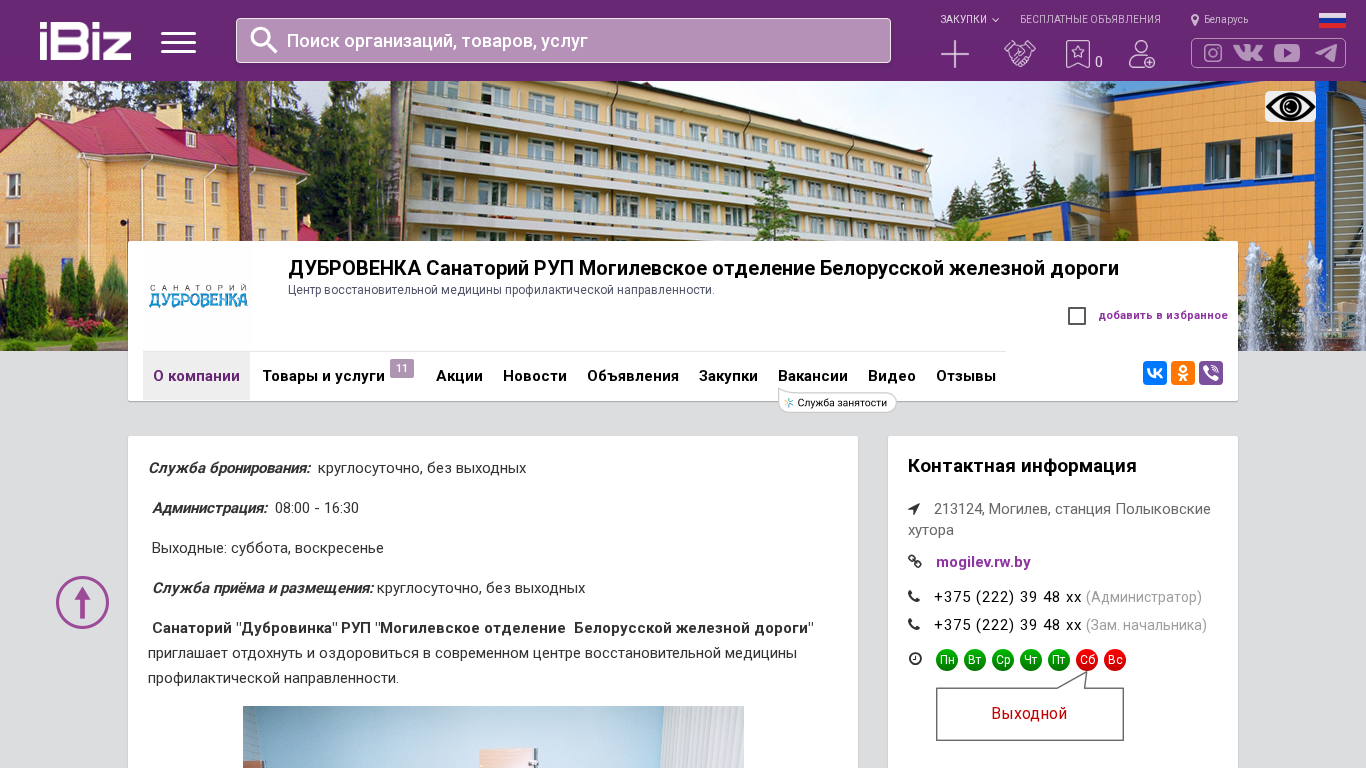Select the Вс day indicator
The height and width of the screenshot is (768, 1366).
pos(1115,660)
